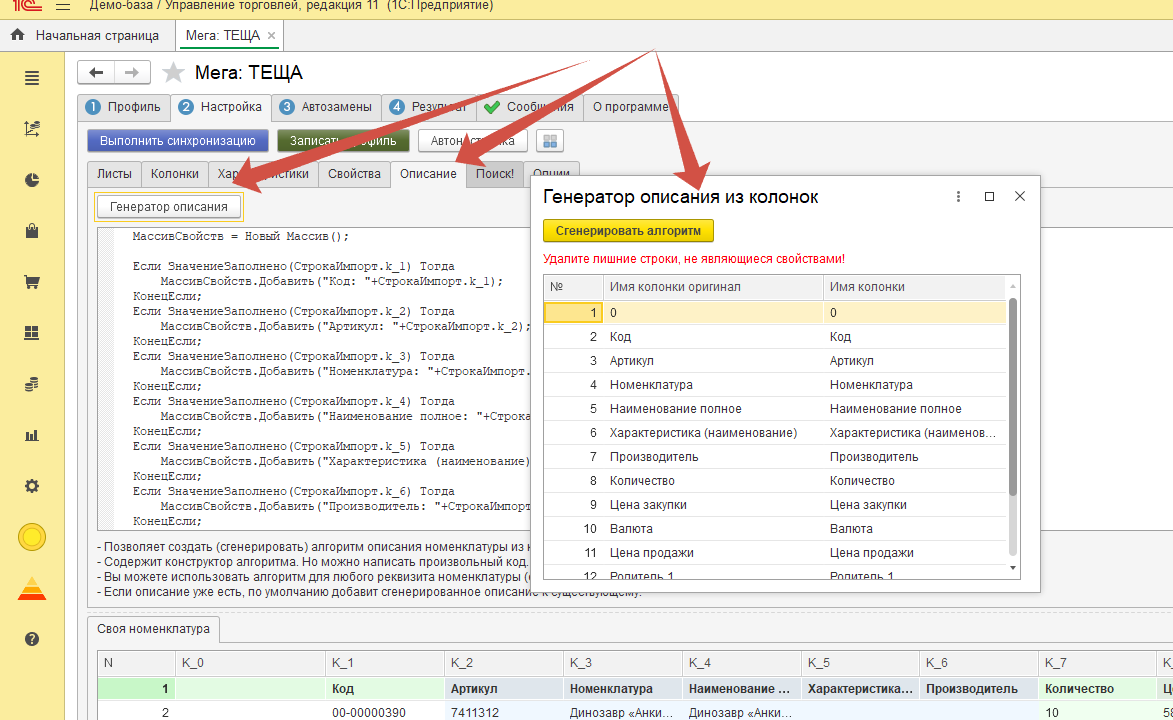Select row 11 Цена продажи in the dialog

[x=775, y=552]
